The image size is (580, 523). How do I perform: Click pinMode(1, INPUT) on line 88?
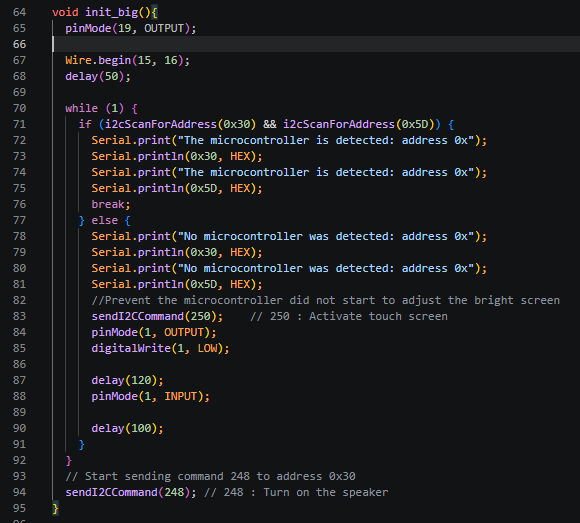151,397
